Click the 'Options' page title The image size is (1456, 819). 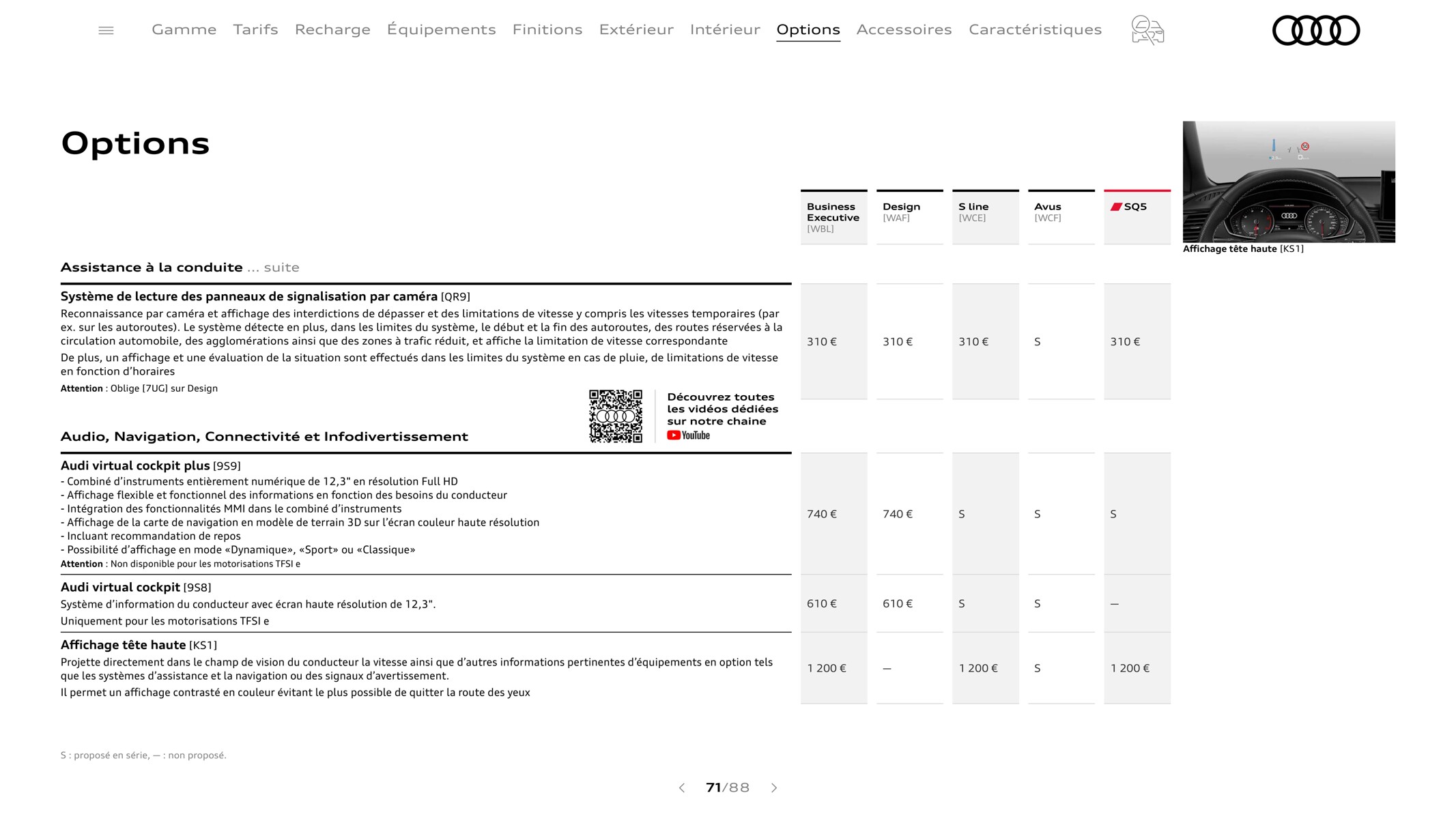coord(135,143)
